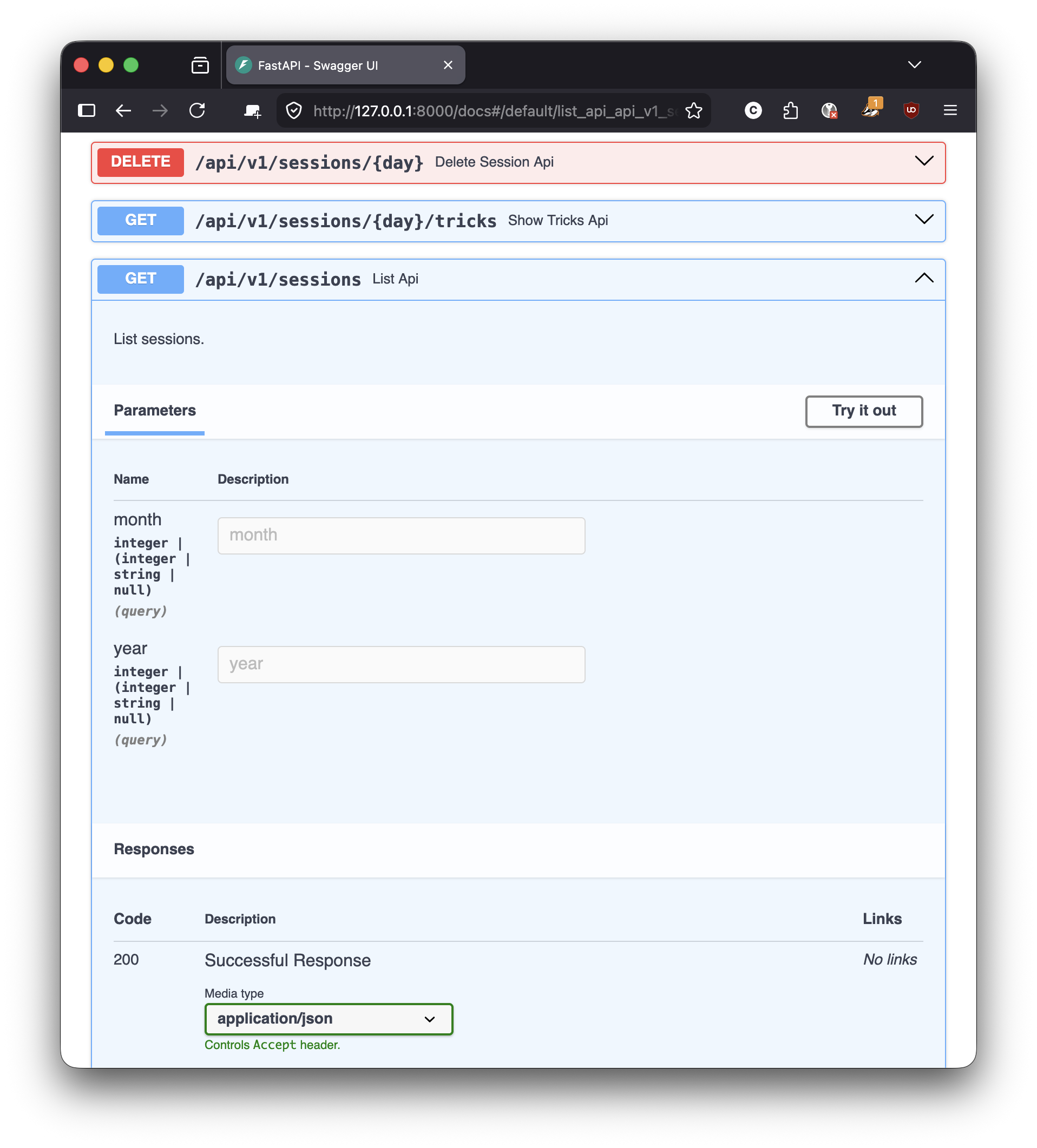Click the Try it out button
The width and height of the screenshot is (1037, 1148).
tap(864, 411)
